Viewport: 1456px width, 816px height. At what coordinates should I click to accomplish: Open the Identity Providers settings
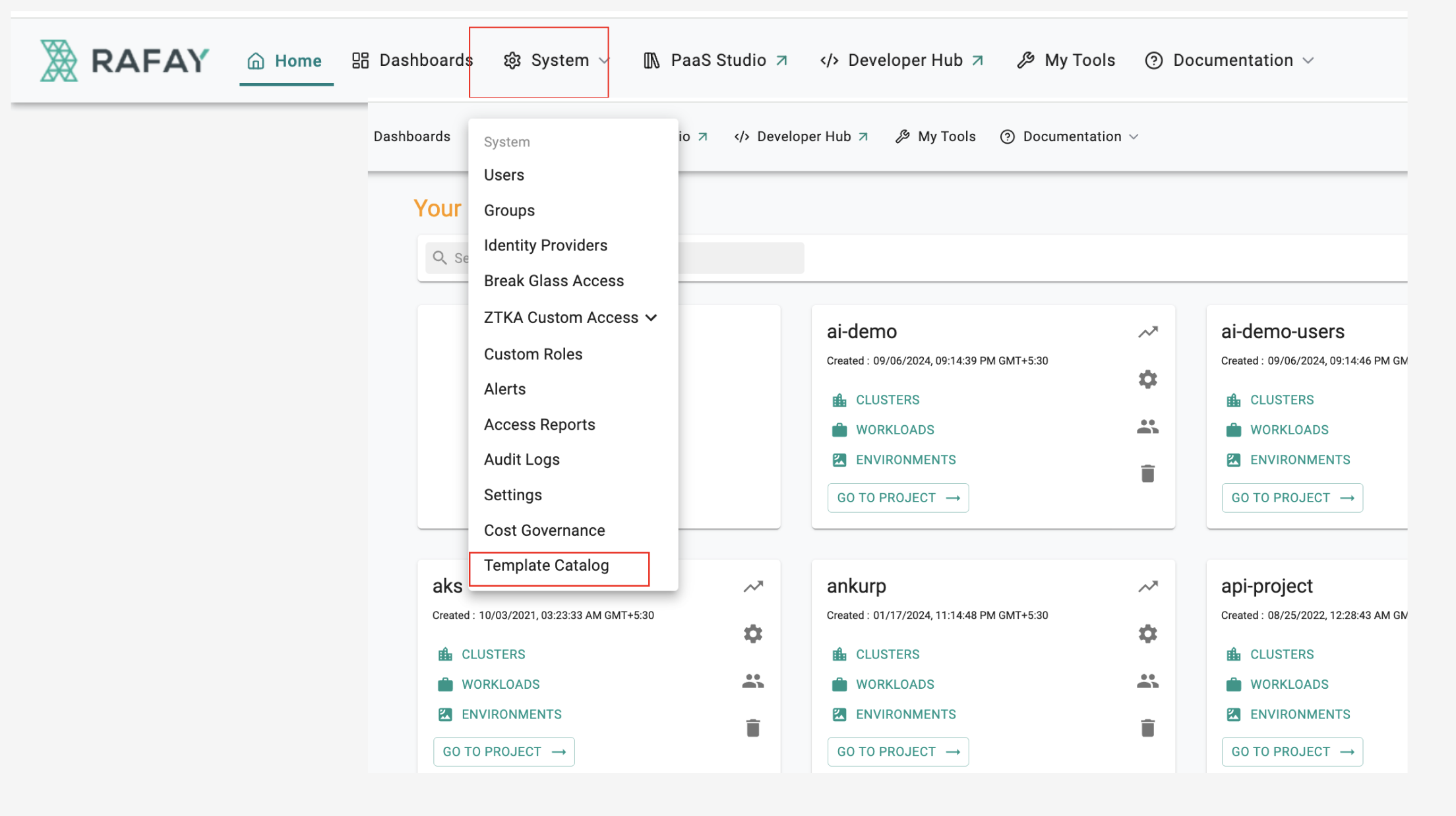[545, 245]
